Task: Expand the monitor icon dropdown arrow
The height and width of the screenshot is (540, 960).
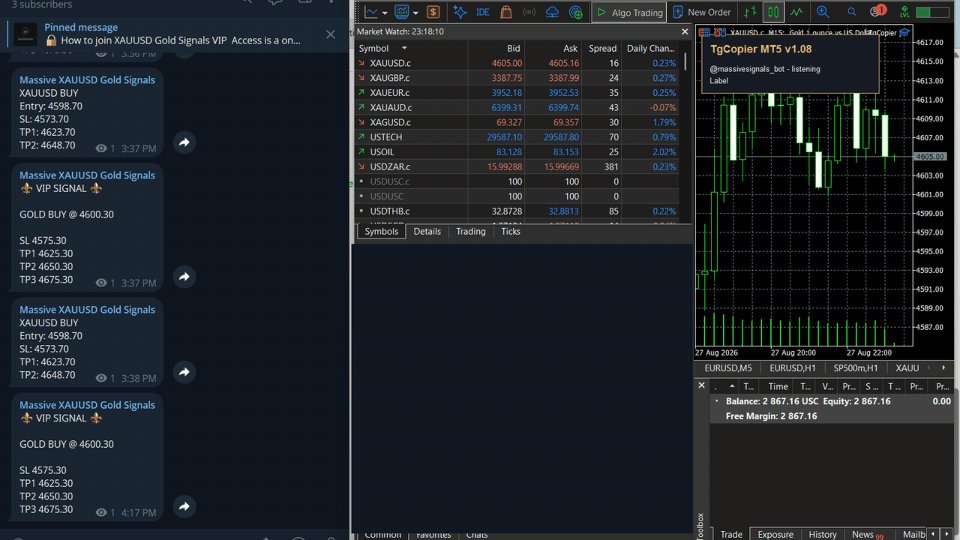Action: (415, 13)
